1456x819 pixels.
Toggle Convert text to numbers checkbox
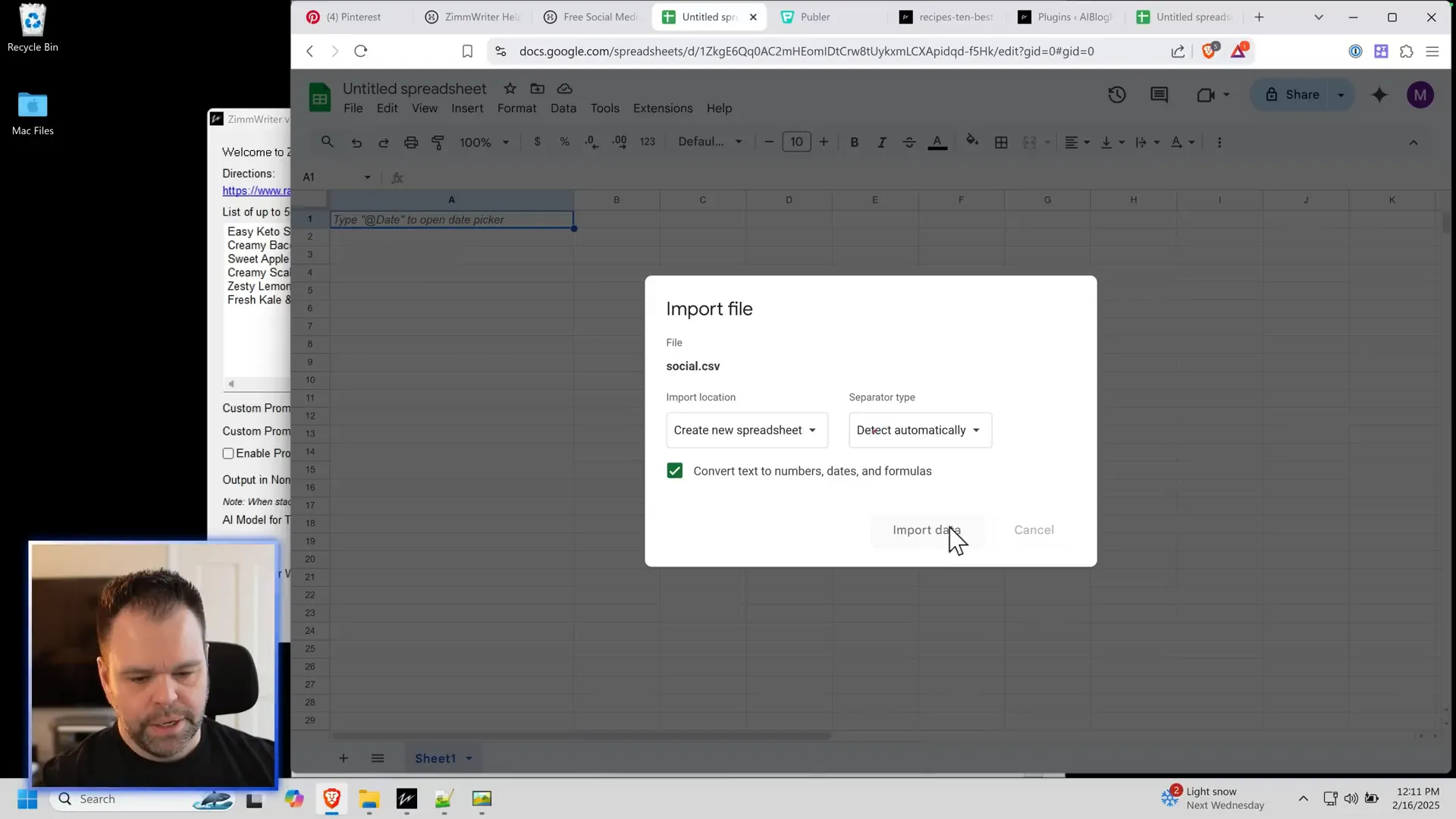674,471
